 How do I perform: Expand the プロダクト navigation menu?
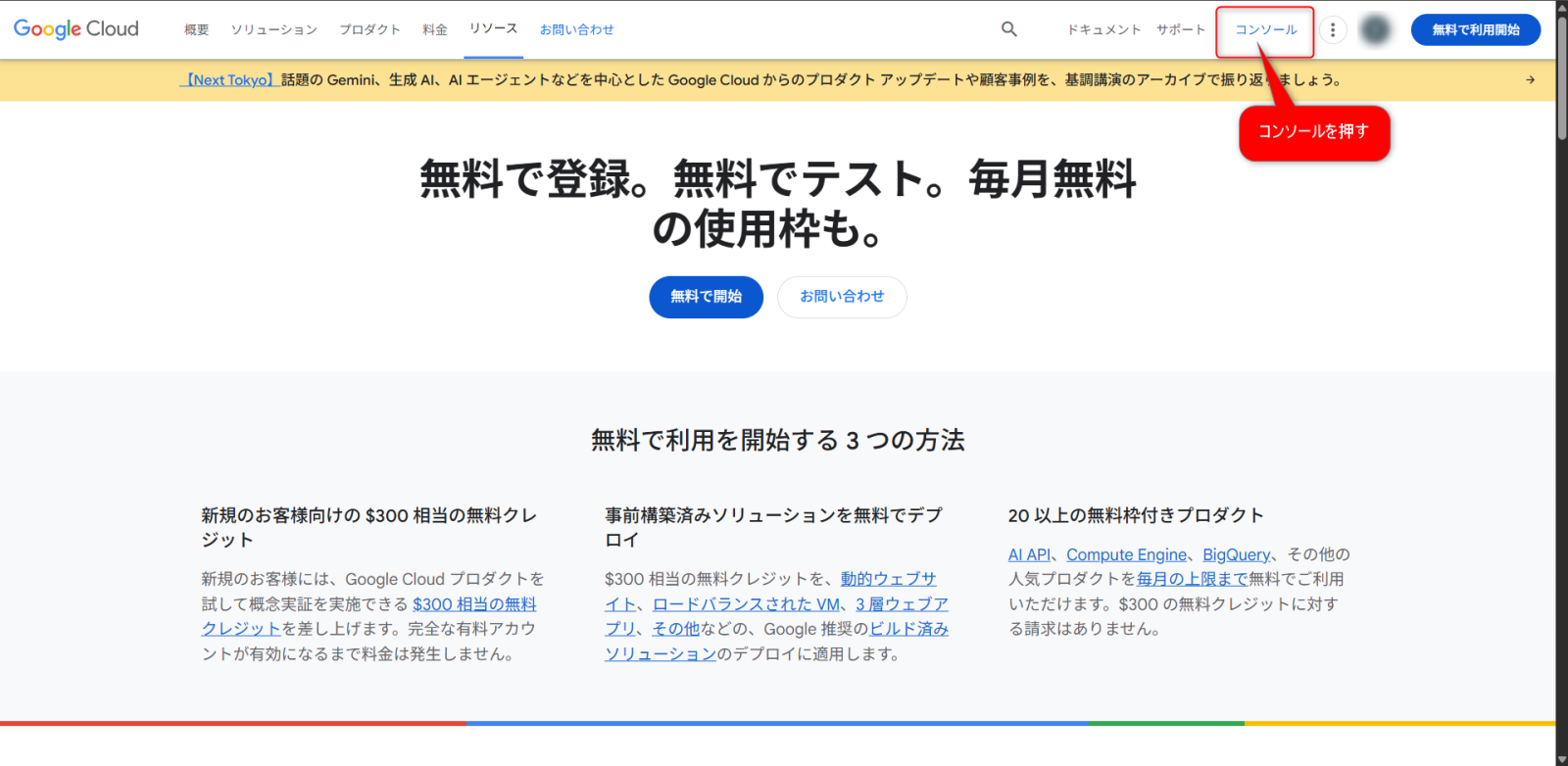[369, 30]
